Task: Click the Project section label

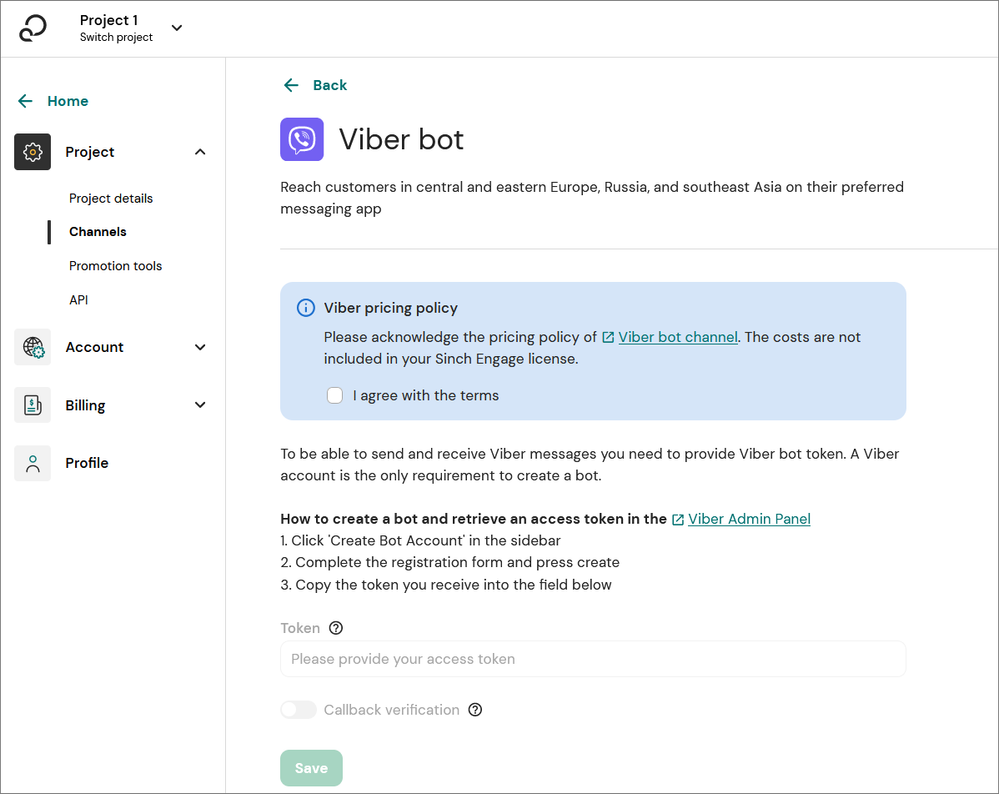Action: tap(90, 152)
